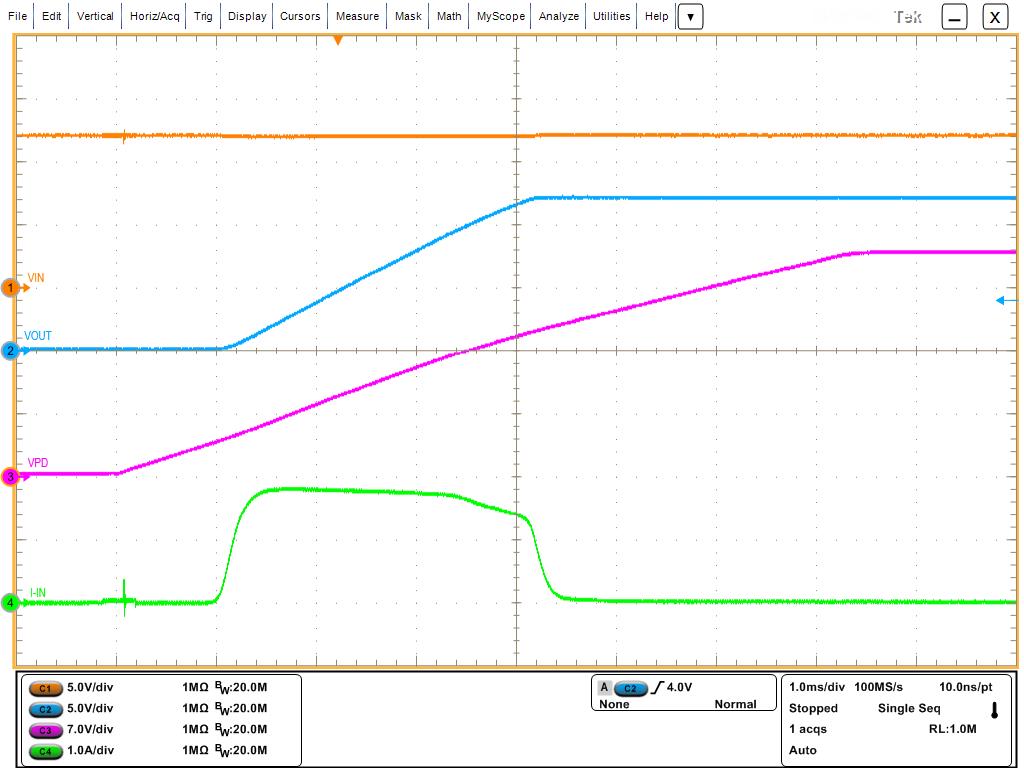
Task: Expand the menu bar dropdown arrow
Action: [x=690, y=17]
